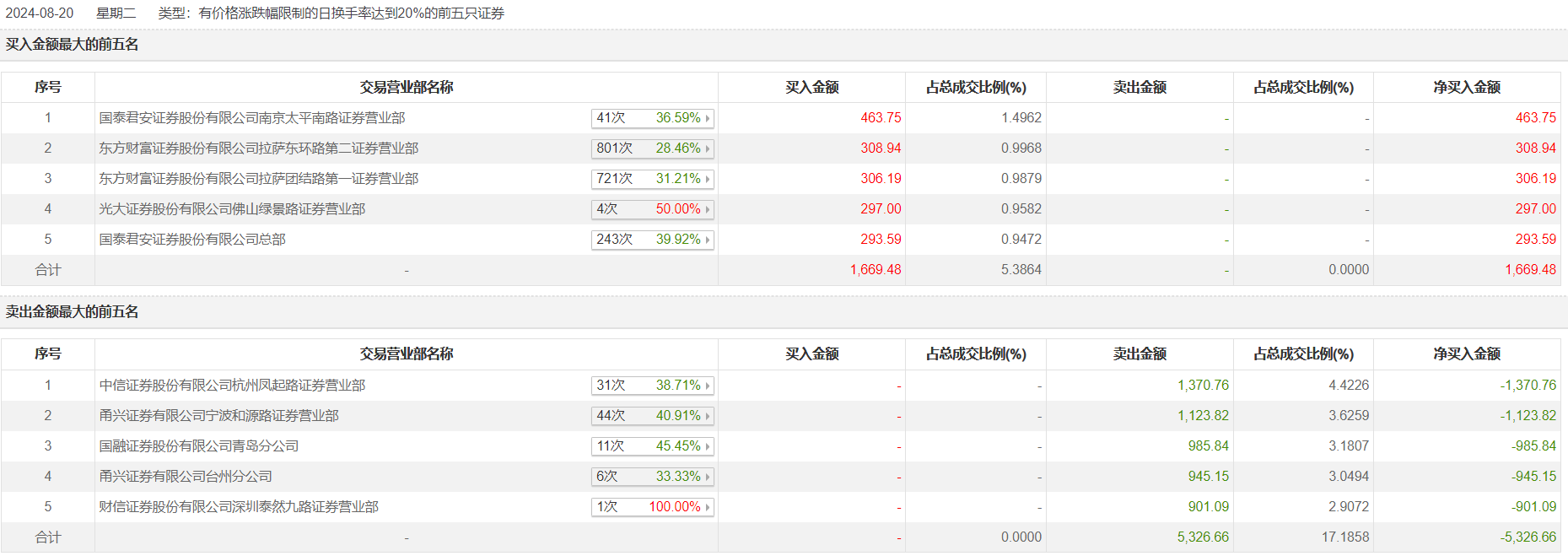The width and height of the screenshot is (1568, 556).
Task: Expand the 44次 40.91% badge
Action: pos(652,416)
